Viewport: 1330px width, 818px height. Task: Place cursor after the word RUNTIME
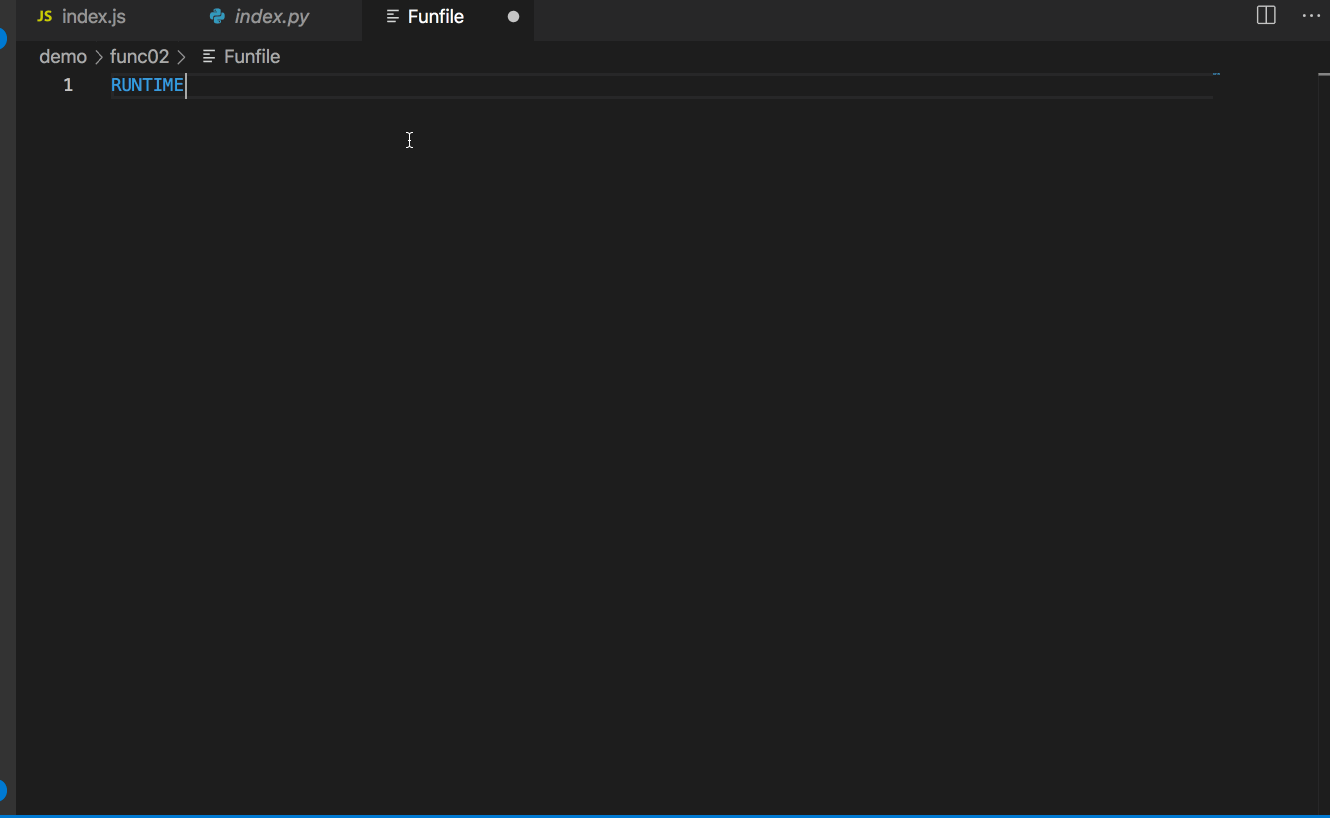[x=184, y=85]
